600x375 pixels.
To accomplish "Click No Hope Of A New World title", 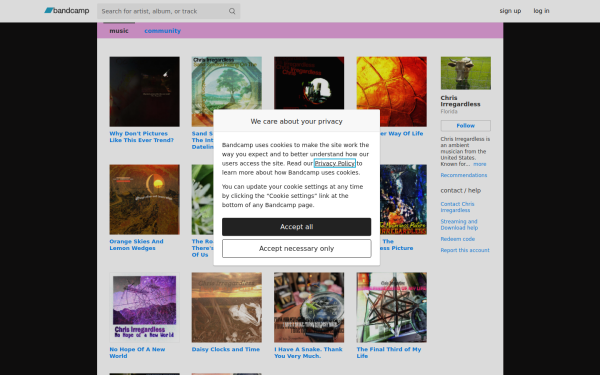I will click(x=137, y=353).
